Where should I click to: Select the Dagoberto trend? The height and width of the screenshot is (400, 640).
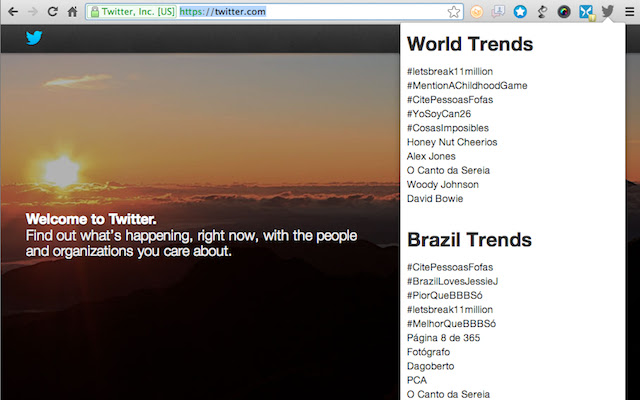[x=431, y=366]
